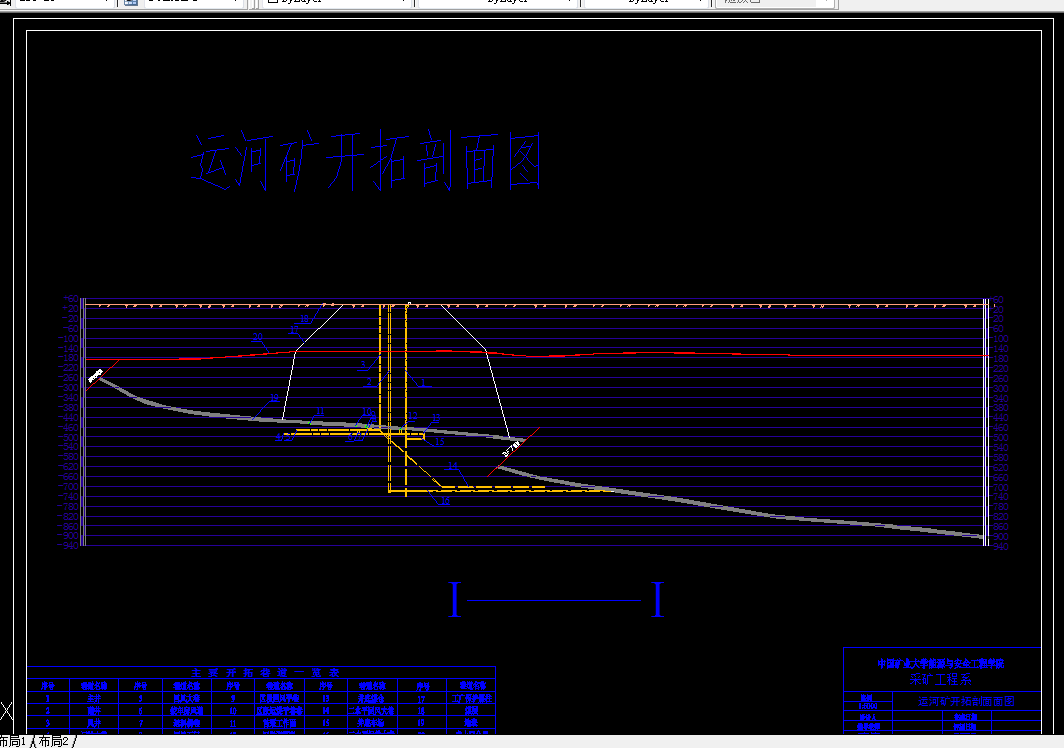Click the 主井 cell in the roadway table
This screenshot has height=748, width=1064.
point(94,698)
